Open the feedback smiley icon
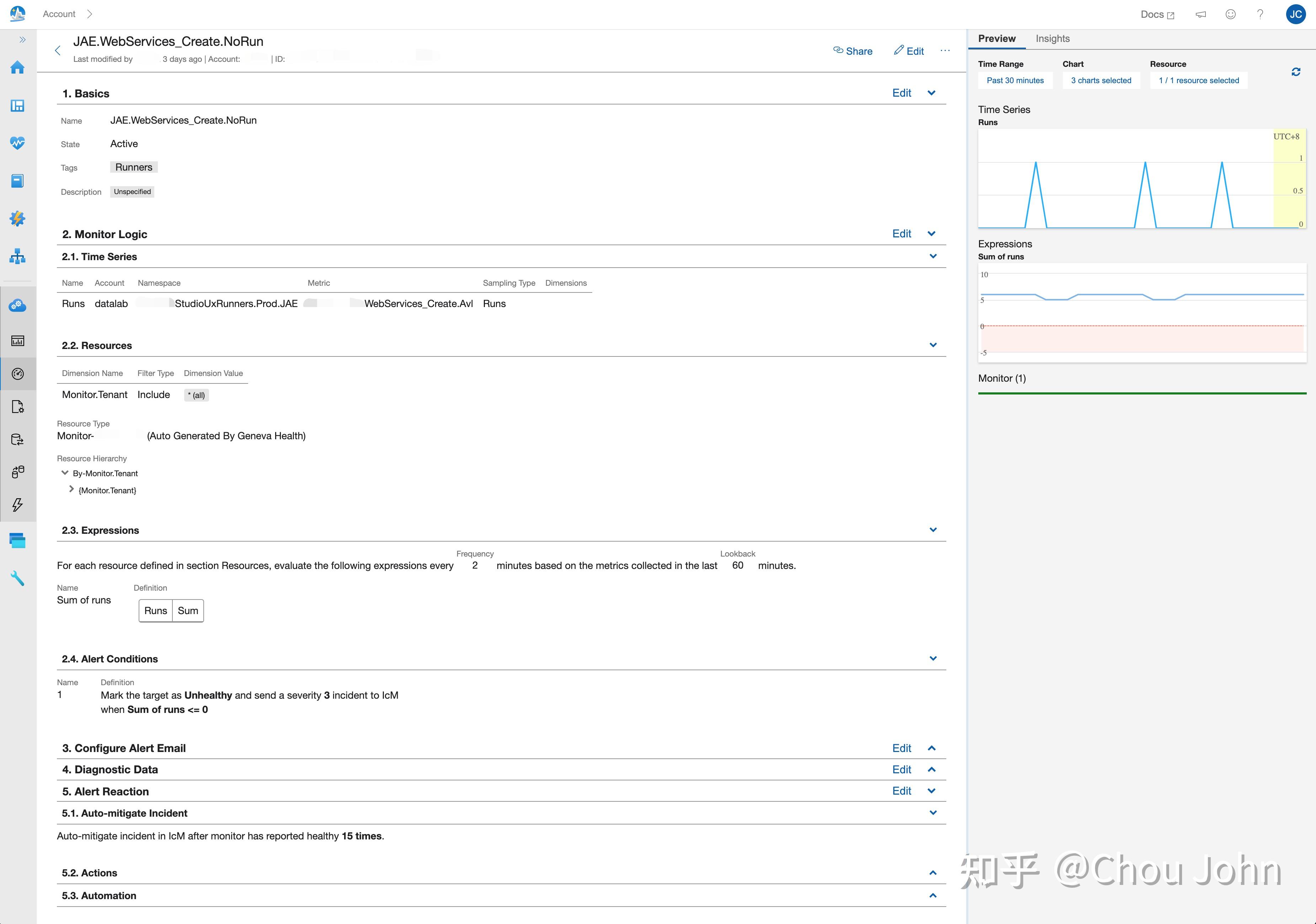 pyautogui.click(x=1231, y=14)
